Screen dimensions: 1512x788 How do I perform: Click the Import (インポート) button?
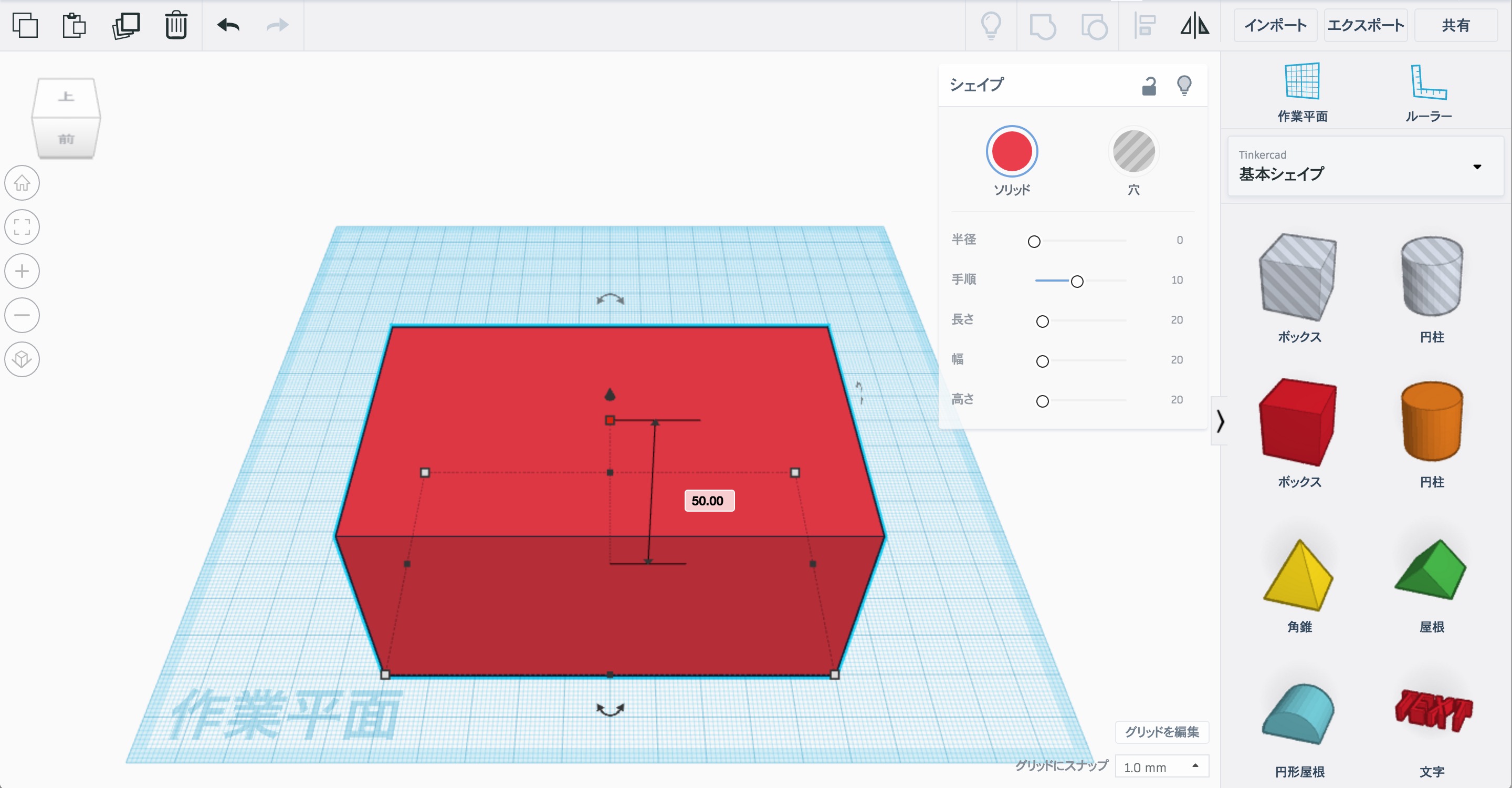point(1275,25)
